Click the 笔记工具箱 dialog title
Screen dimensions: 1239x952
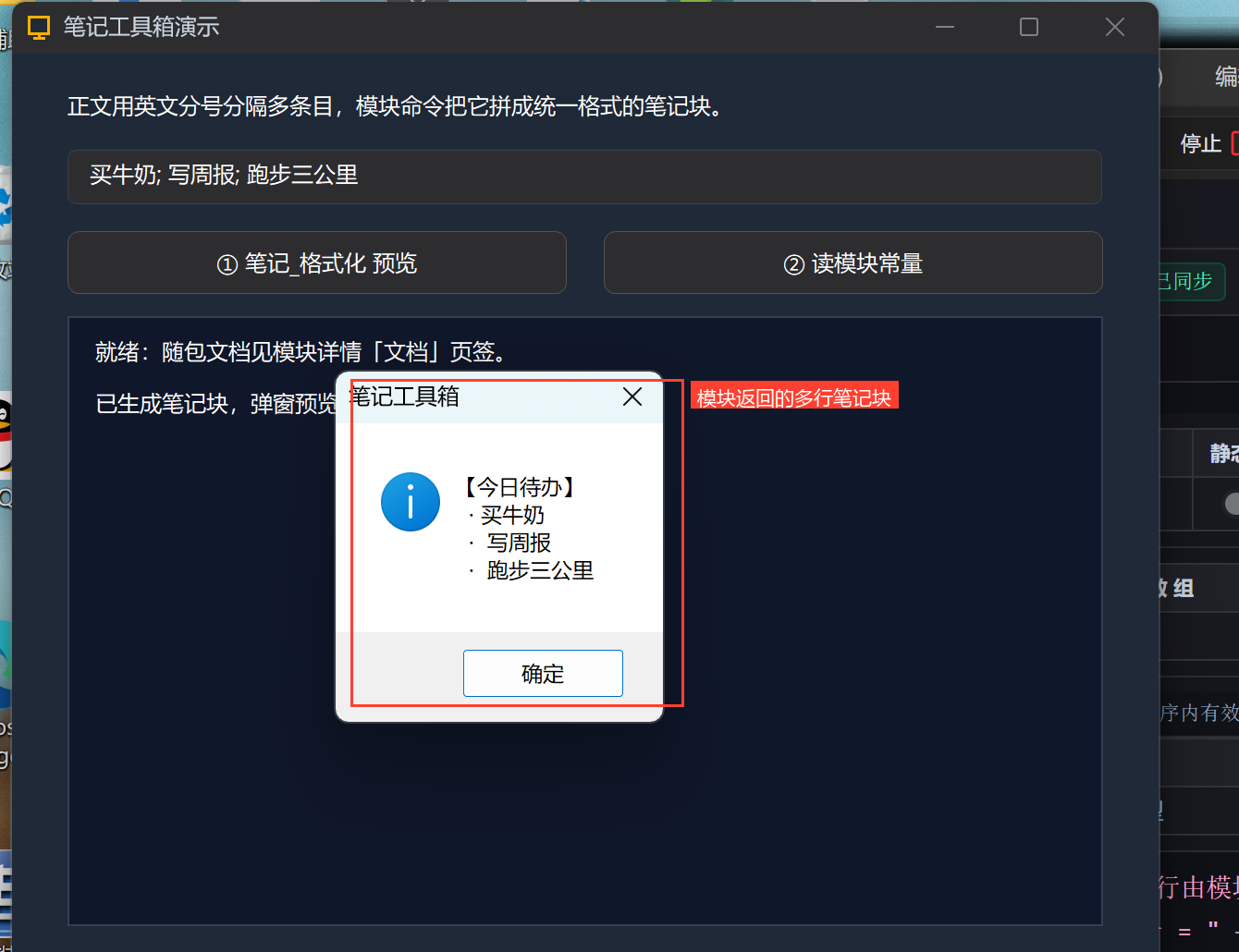click(x=405, y=397)
